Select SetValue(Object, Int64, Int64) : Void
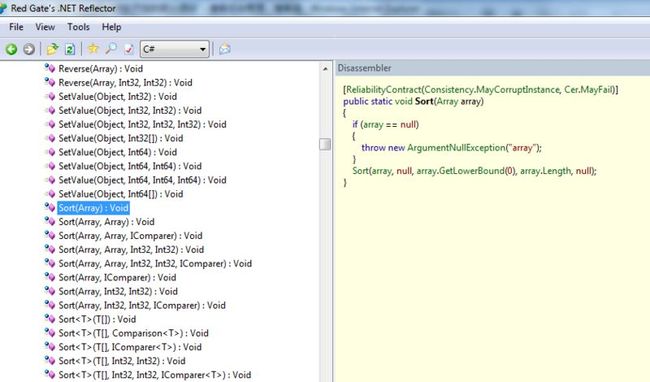Screen dimensions: 650x382 coord(130,166)
